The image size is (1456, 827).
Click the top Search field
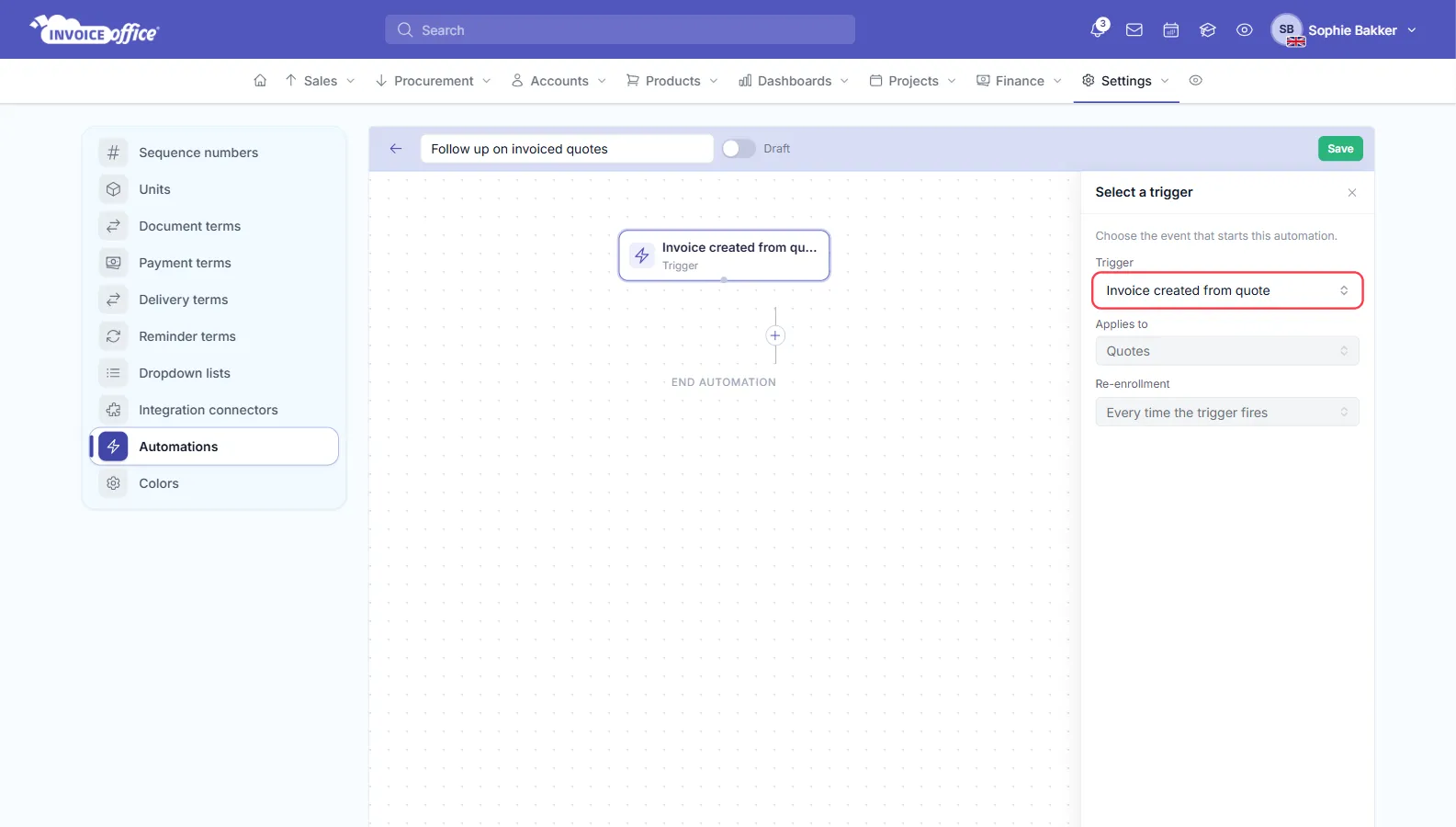pyautogui.click(x=620, y=29)
